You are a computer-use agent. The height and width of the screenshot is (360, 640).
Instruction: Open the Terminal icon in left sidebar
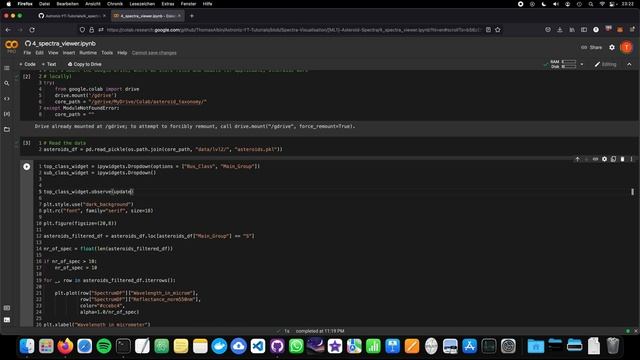[7, 320]
